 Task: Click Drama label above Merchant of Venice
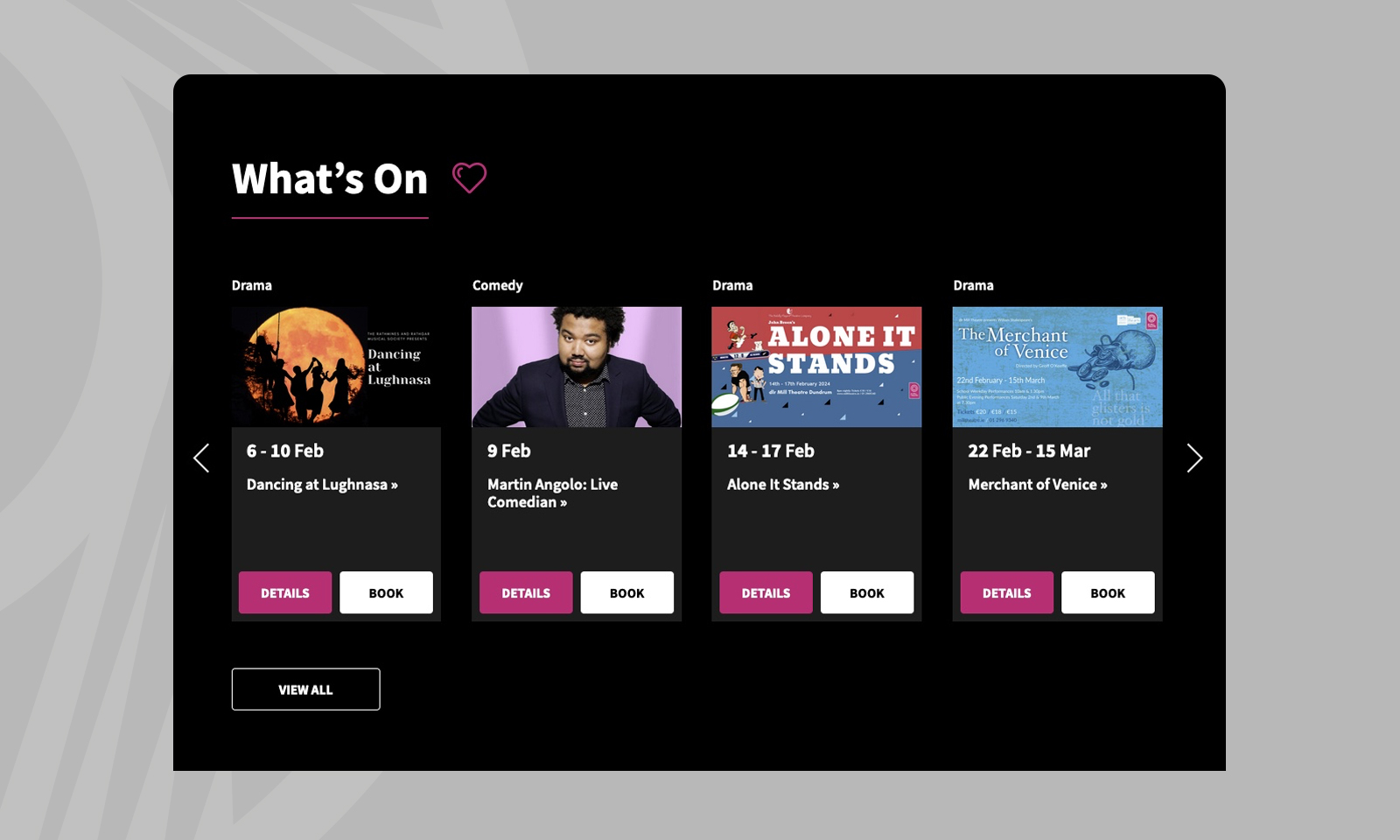(x=973, y=285)
